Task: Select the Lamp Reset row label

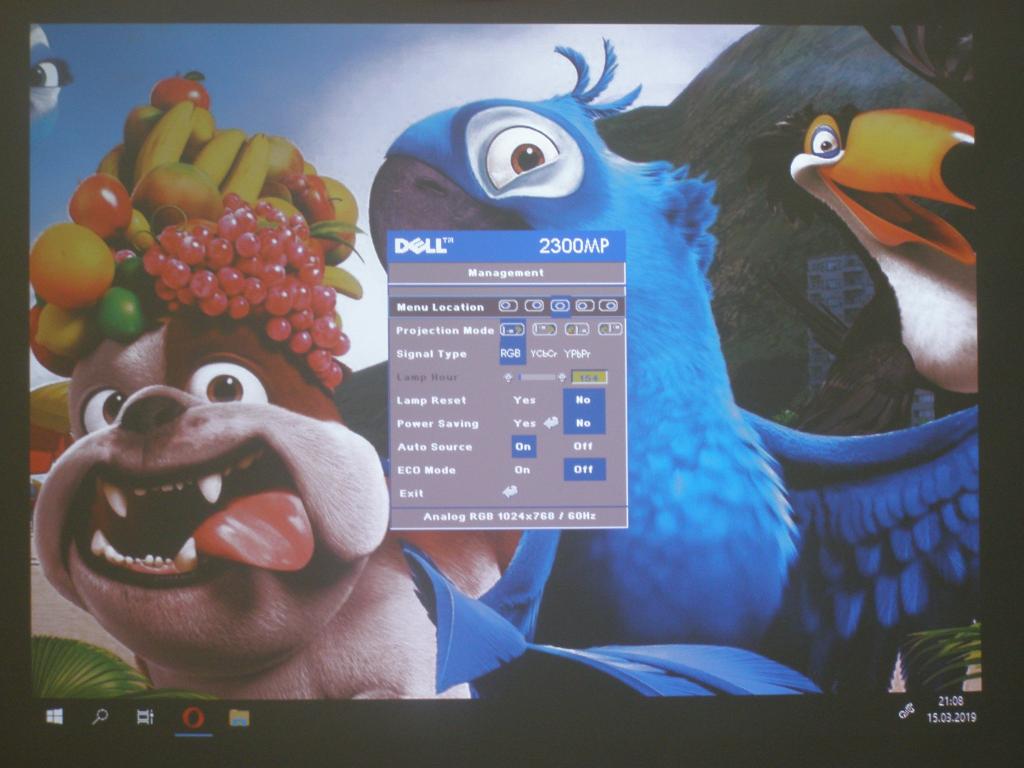Action: pos(431,400)
